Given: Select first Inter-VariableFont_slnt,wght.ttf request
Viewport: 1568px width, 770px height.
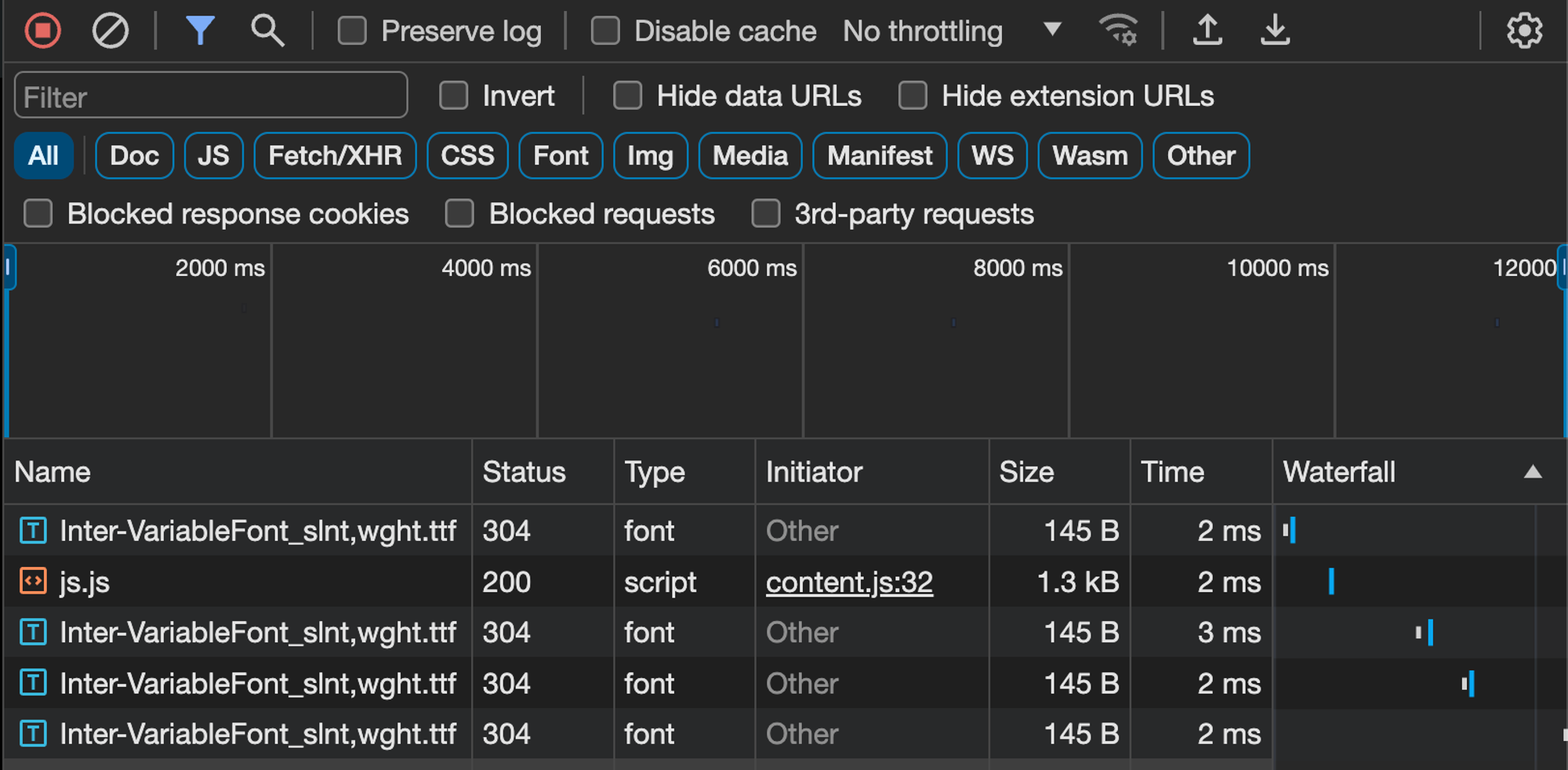Looking at the screenshot, I should pos(784,531).
